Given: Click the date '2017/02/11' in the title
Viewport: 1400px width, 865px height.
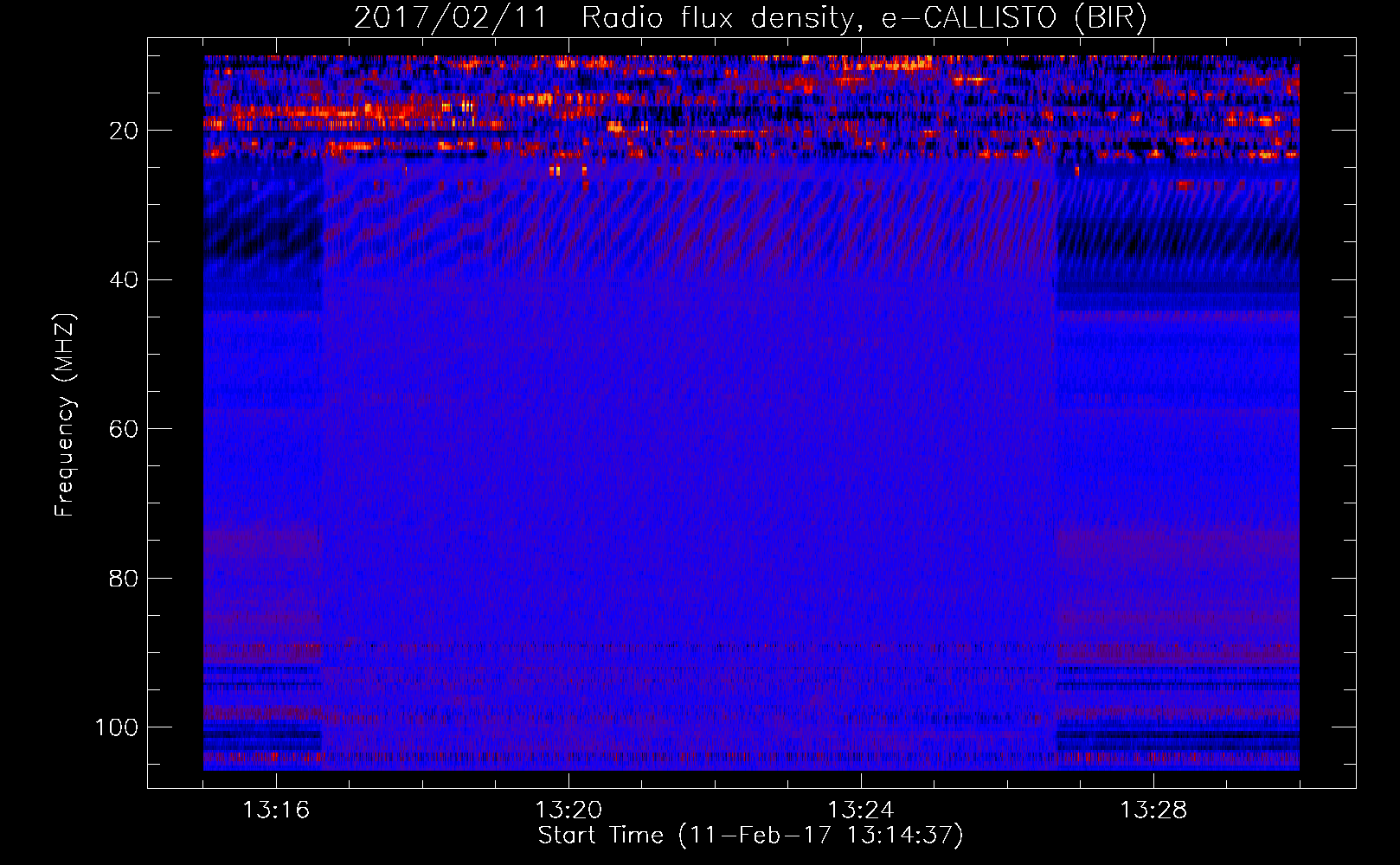Looking at the screenshot, I should tap(450, 17).
